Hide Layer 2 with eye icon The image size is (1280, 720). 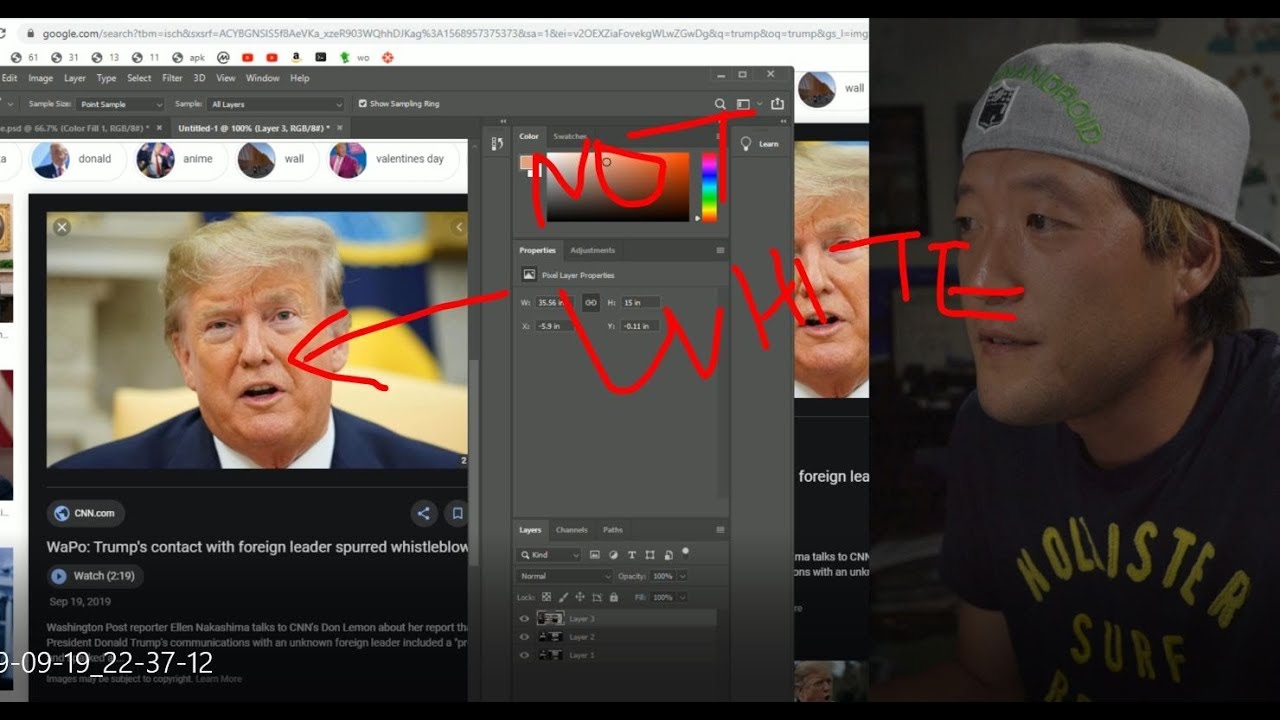(x=524, y=637)
